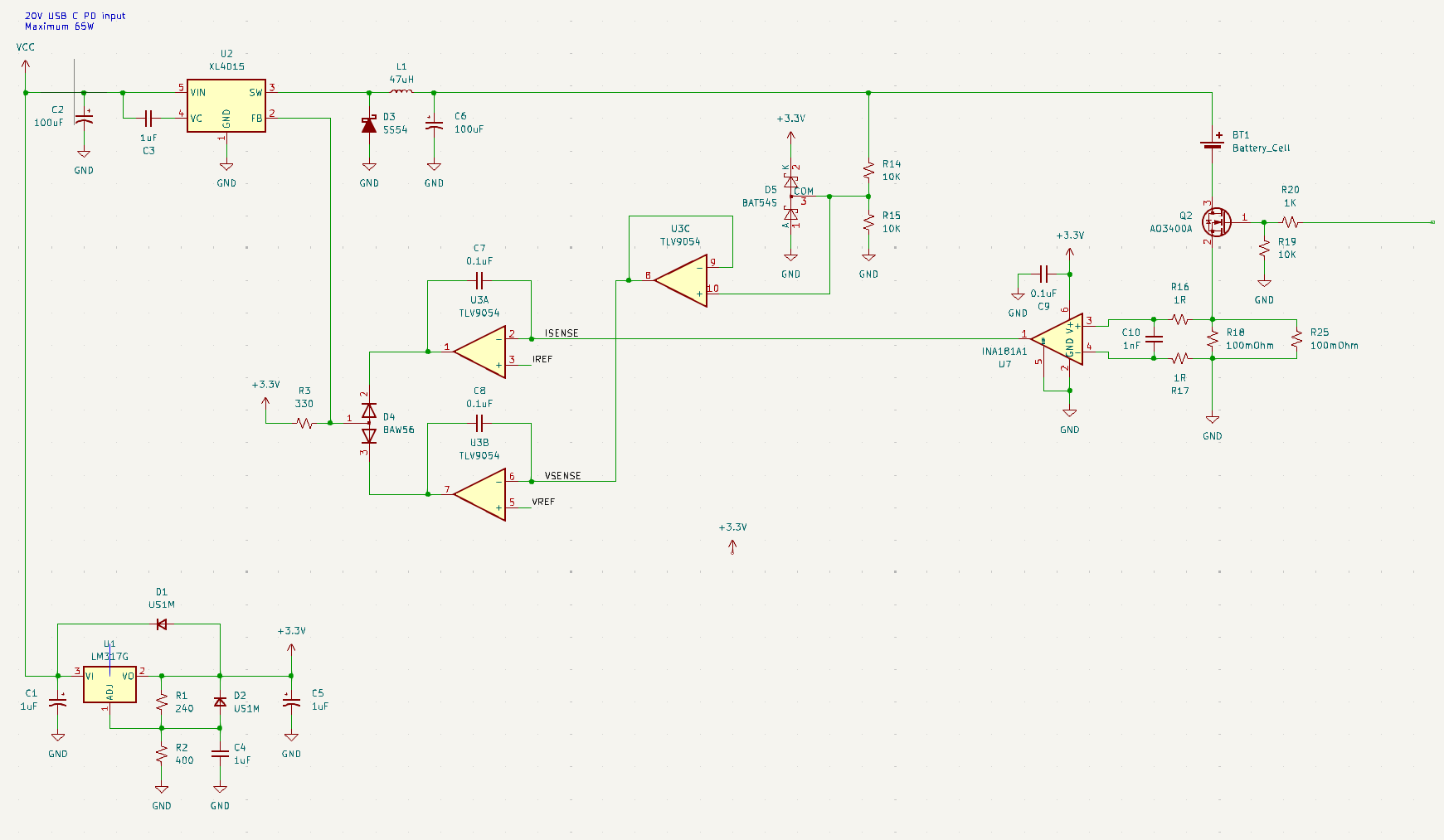Click the C7 0.1uF feedback capacitor symbol

479,280
